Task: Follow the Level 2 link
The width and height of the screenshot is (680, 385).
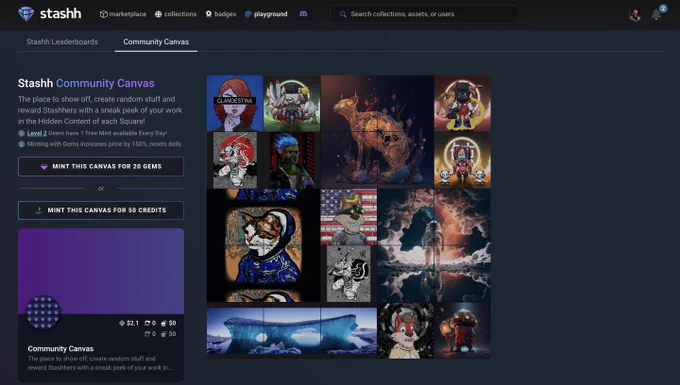Action: [x=37, y=133]
